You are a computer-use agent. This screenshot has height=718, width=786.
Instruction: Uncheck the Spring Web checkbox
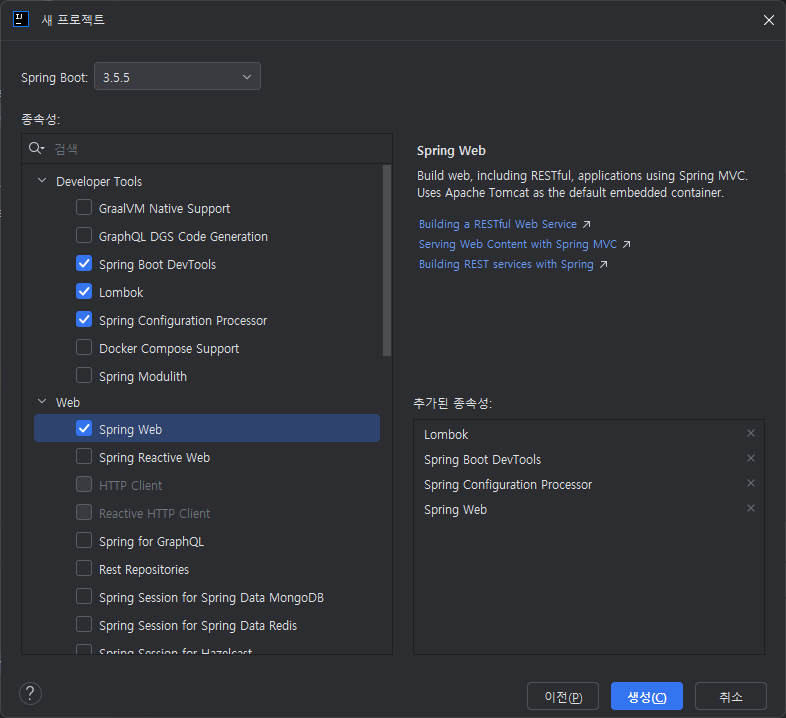coord(84,428)
